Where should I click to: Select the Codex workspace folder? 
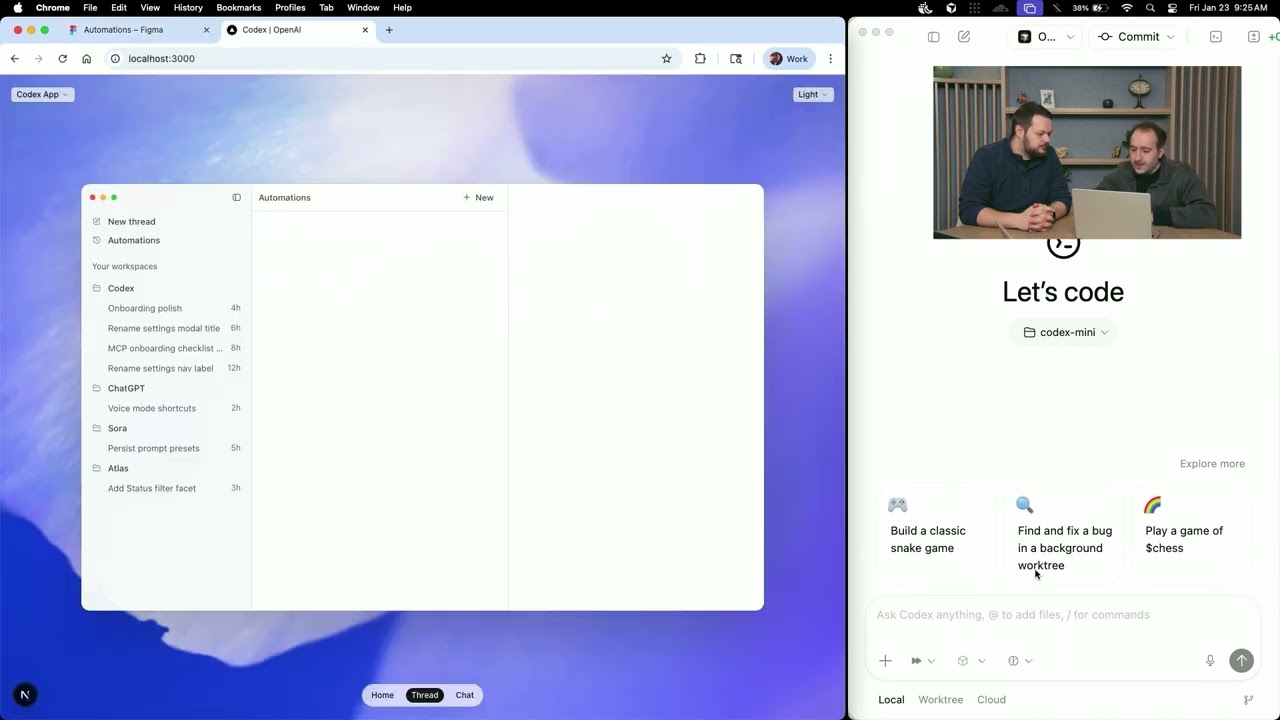tap(121, 288)
